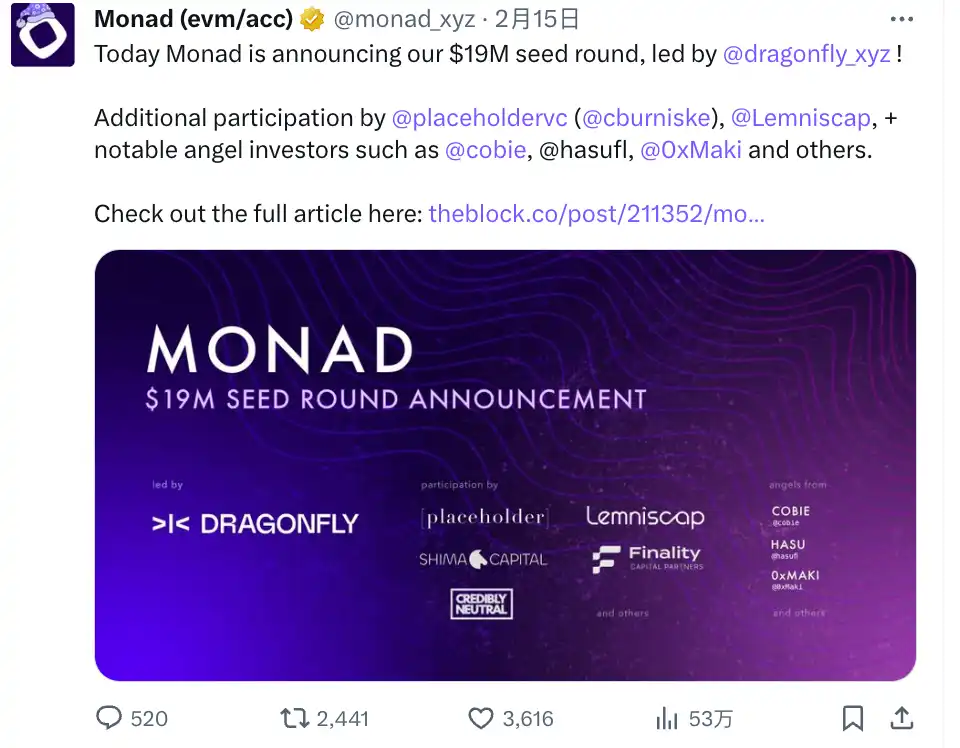Click the @monad_xyz handle
The image size is (960, 748).
[x=403, y=19]
